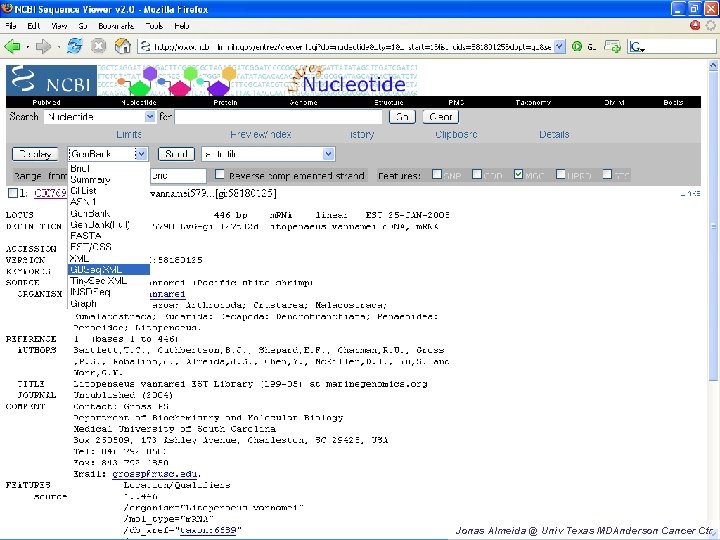Go to the Home page icon
This screenshot has width=720, height=540.
[123, 46]
